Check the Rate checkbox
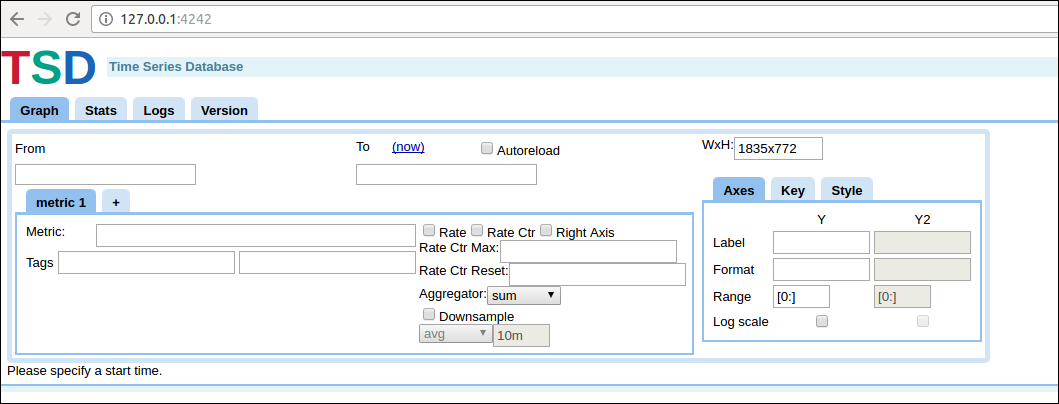The height and width of the screenshot is (404, 1059). point(429,230)
